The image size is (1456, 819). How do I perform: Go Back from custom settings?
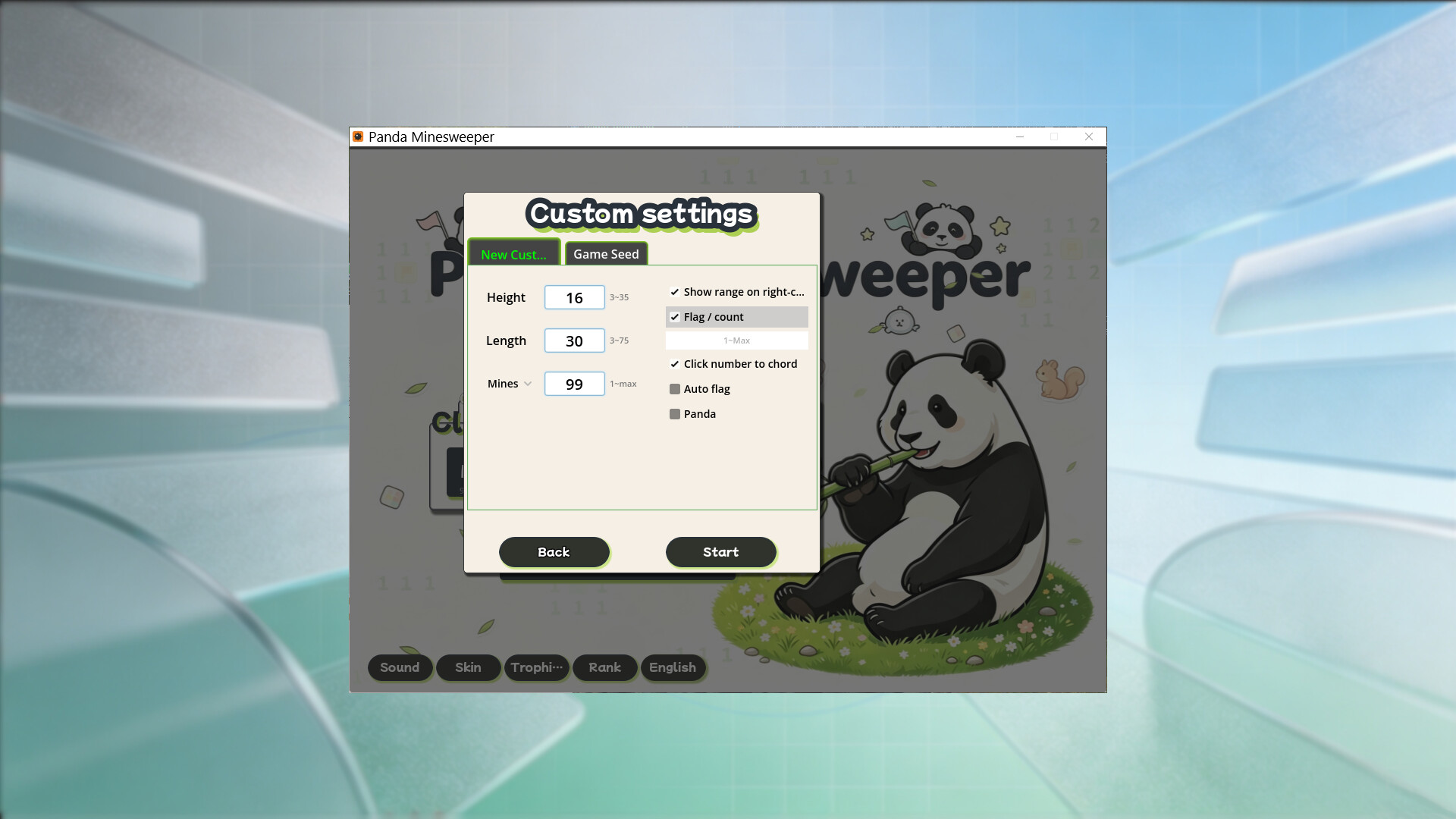click(x=554, y=552)
